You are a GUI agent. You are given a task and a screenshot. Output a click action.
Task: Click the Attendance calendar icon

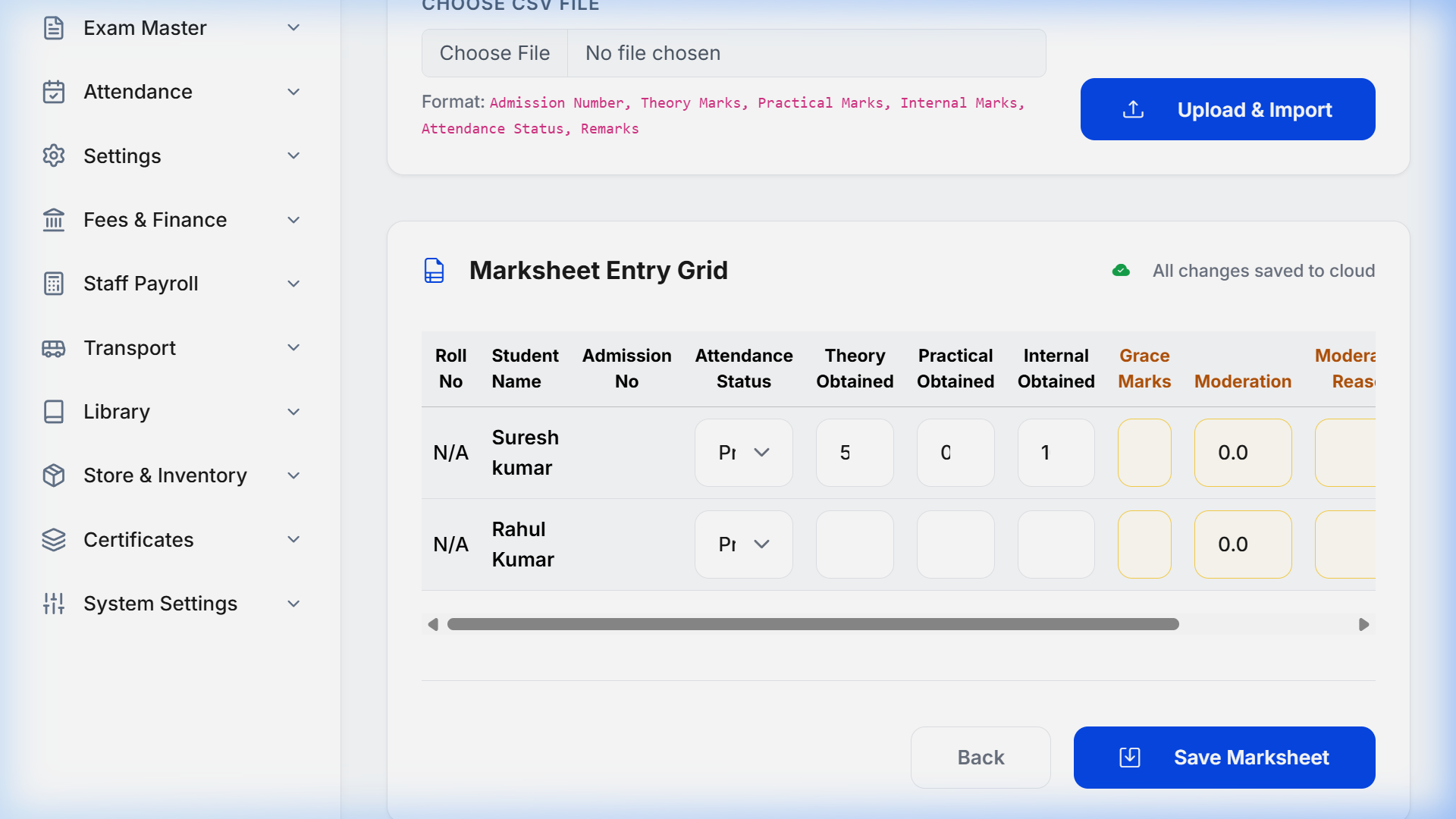[54, 92]
